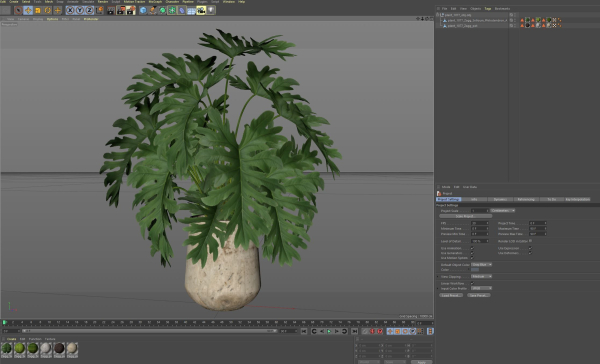Add a deformer object

[182, 10]
